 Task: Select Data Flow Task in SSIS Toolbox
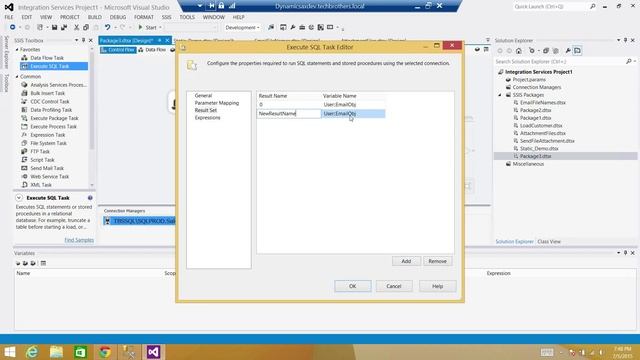pos(47,58)
